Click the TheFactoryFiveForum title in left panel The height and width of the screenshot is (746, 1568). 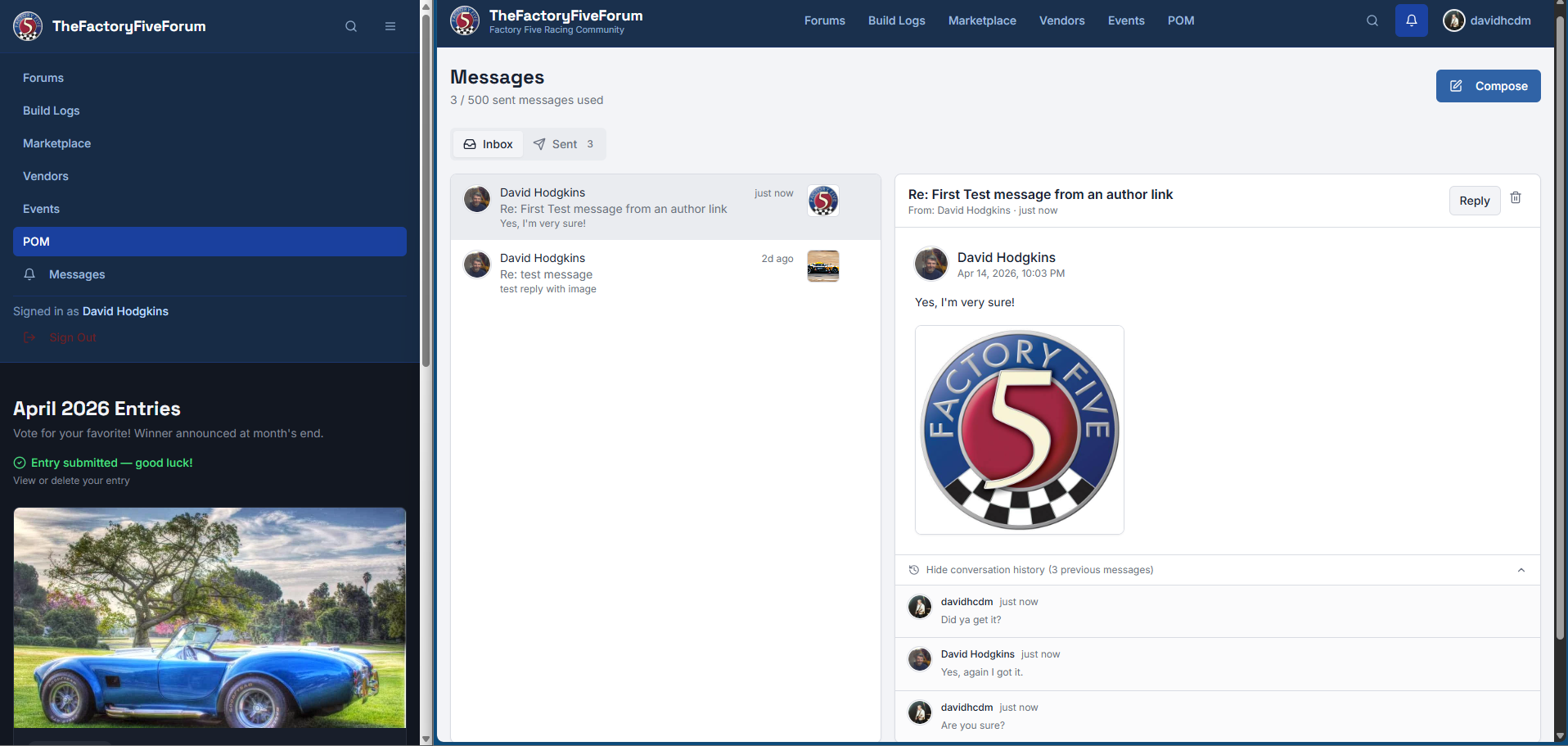pos(129,26)
